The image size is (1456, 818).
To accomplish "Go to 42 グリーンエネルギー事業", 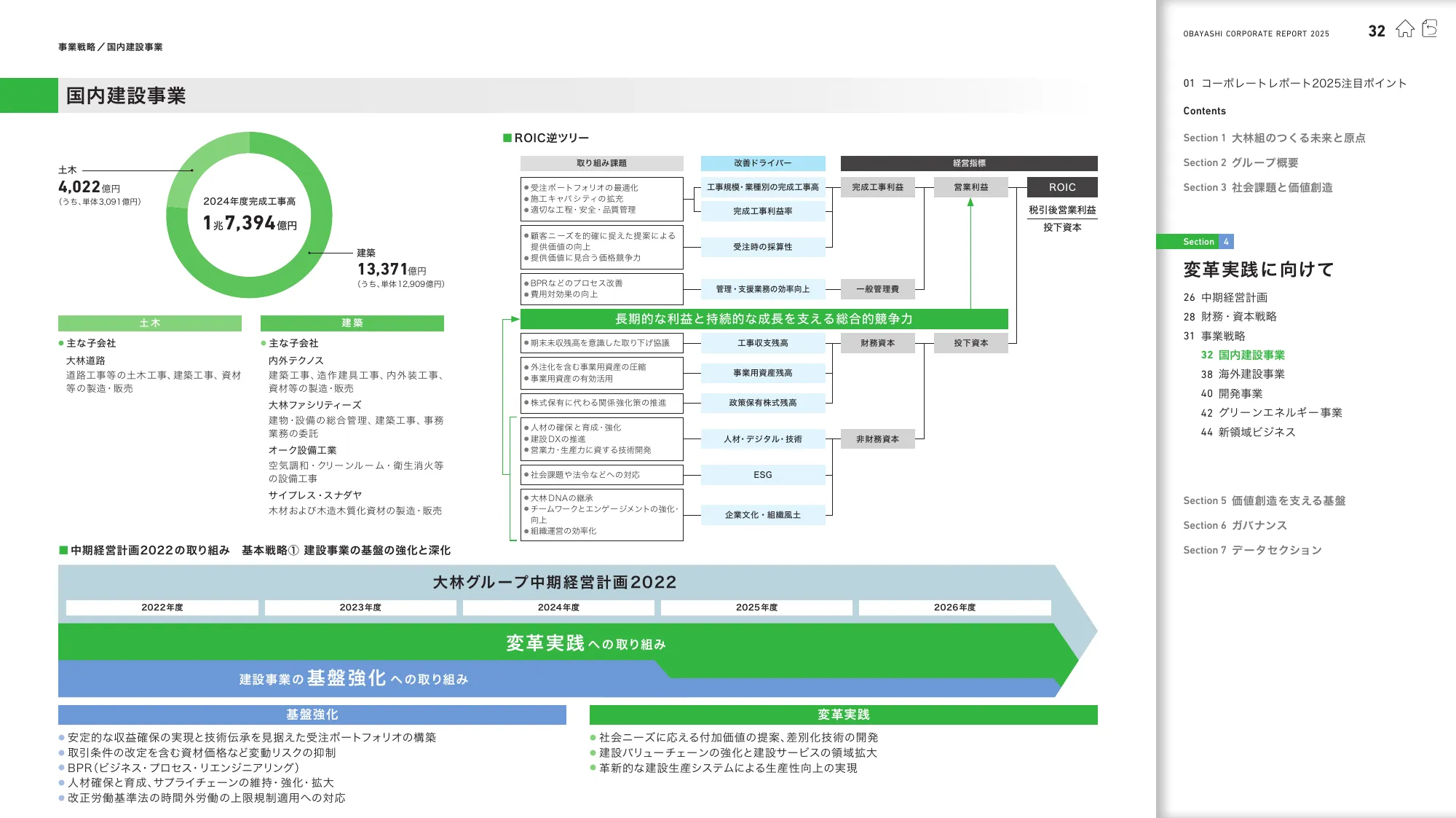I will [1271, 412].
